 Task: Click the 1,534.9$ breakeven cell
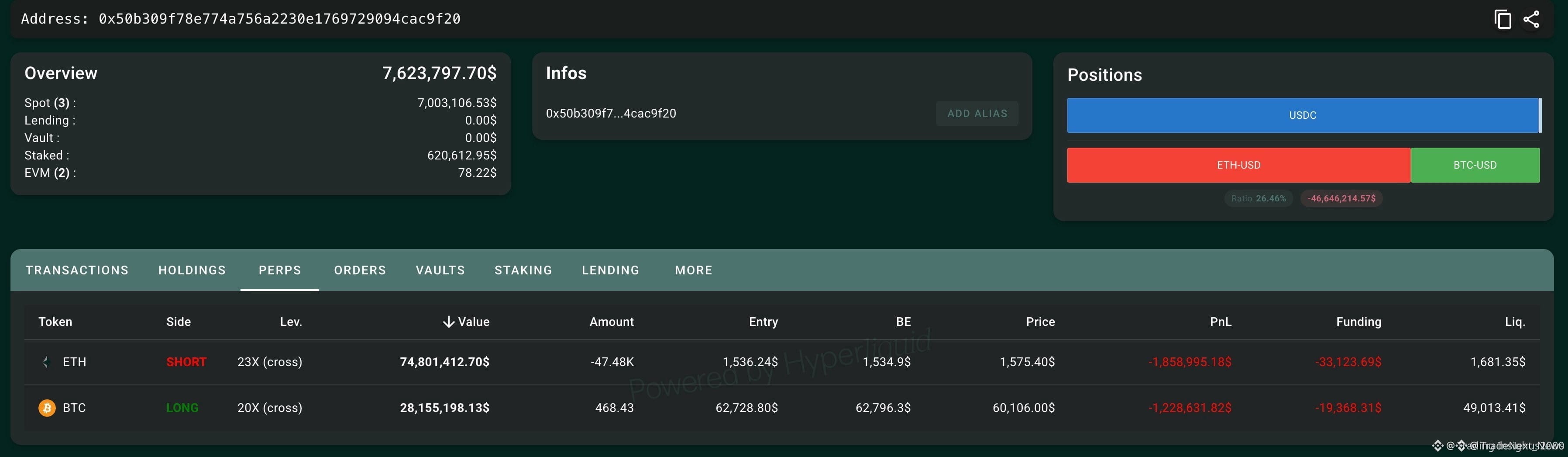(886, 362)
